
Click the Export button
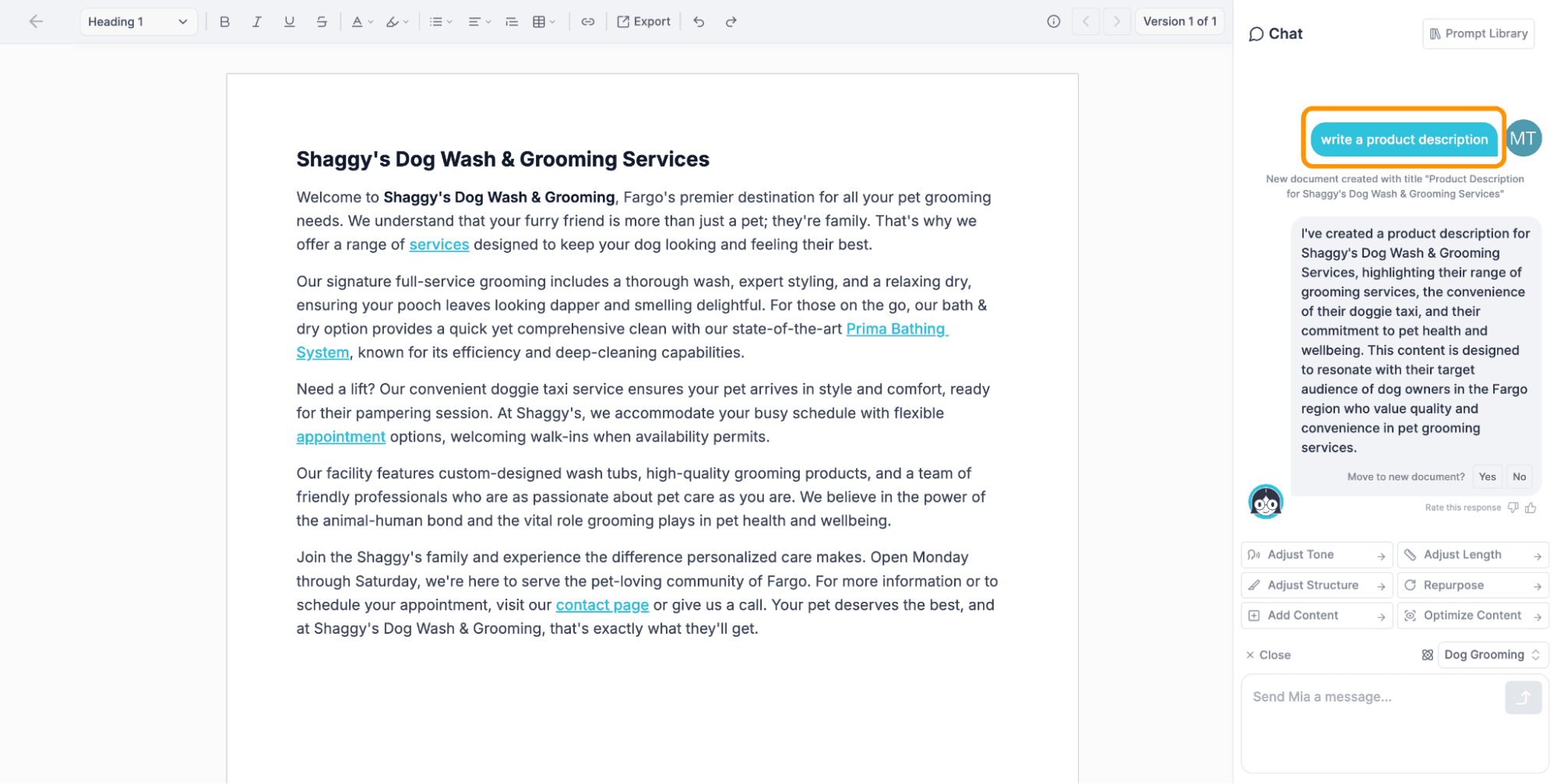(x=643, y=22)
